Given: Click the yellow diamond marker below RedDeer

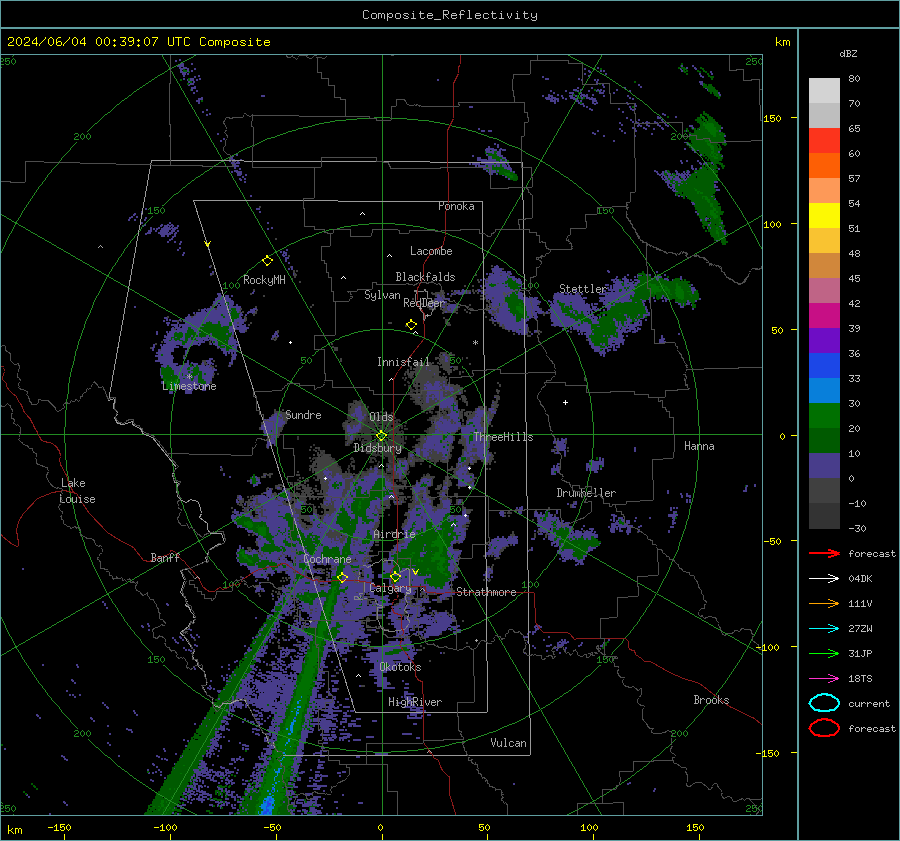Looking at the screenshot, I should [411, 325].
